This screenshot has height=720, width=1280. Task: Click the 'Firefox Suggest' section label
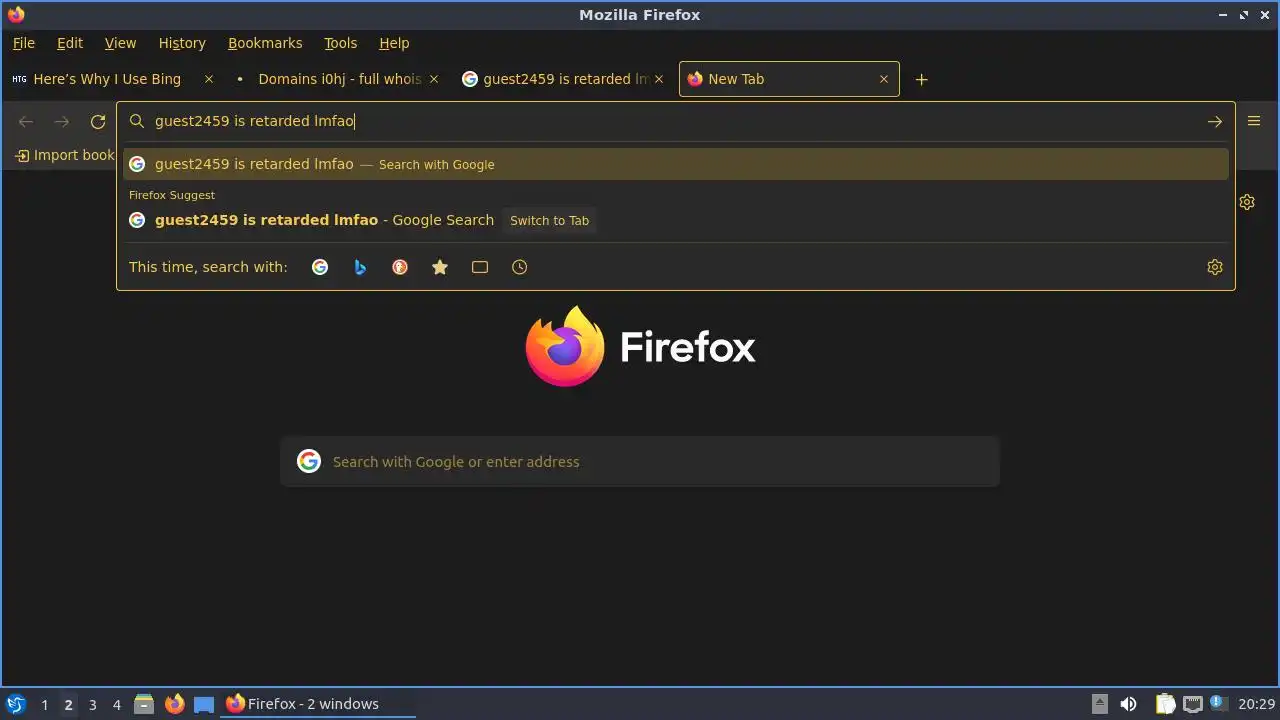172,195
